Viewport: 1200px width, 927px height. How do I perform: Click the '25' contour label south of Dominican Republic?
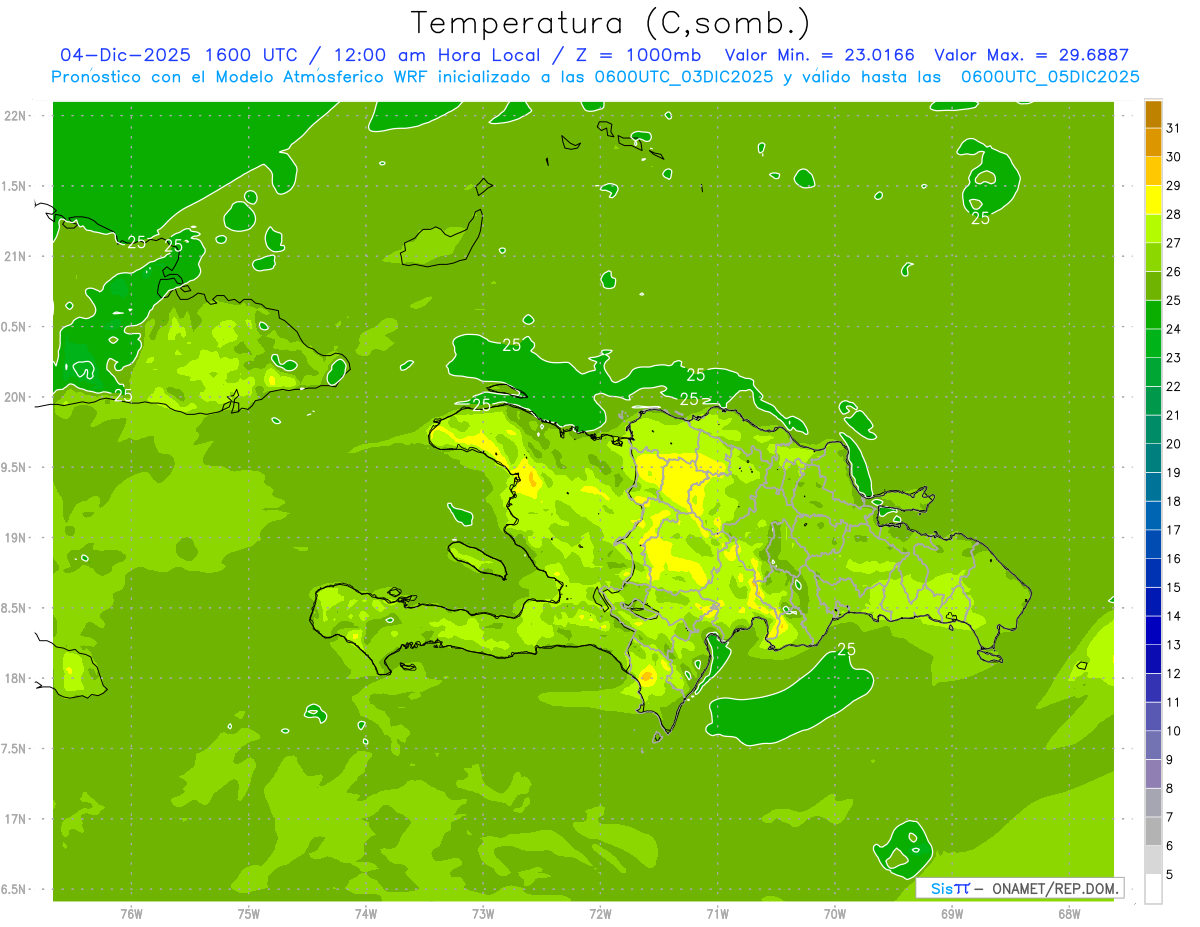click(x=846, y=649)
